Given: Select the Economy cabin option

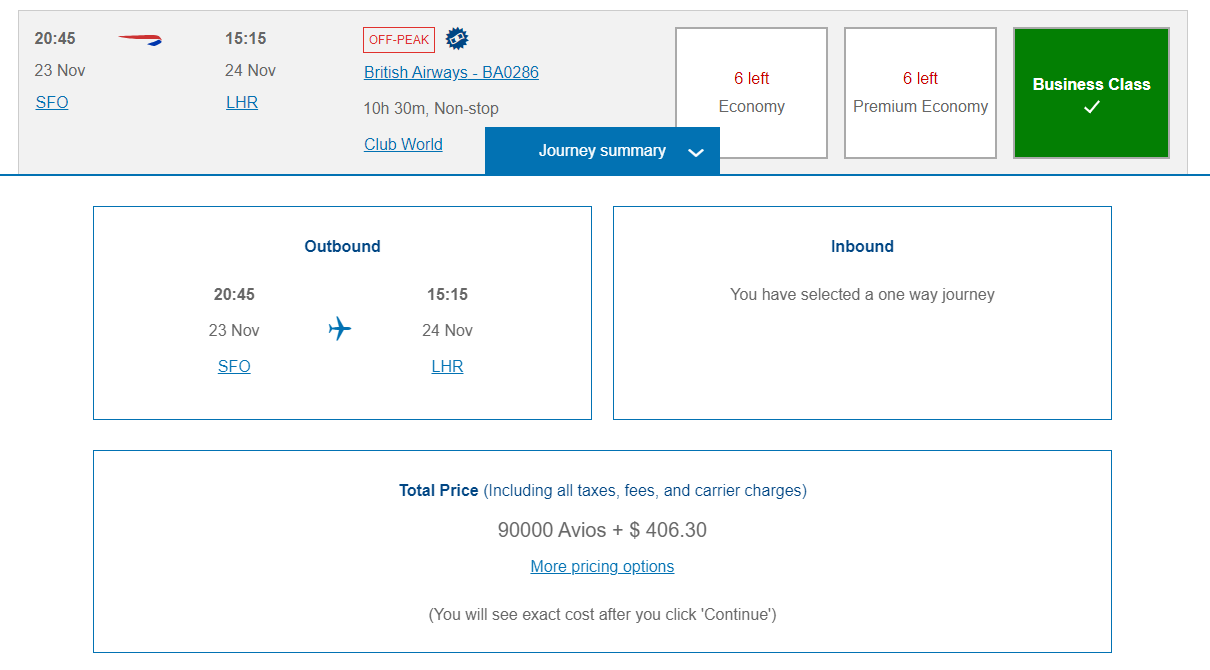Looking at the screenshot, I should pyautogui.click(x=751, y=93).
